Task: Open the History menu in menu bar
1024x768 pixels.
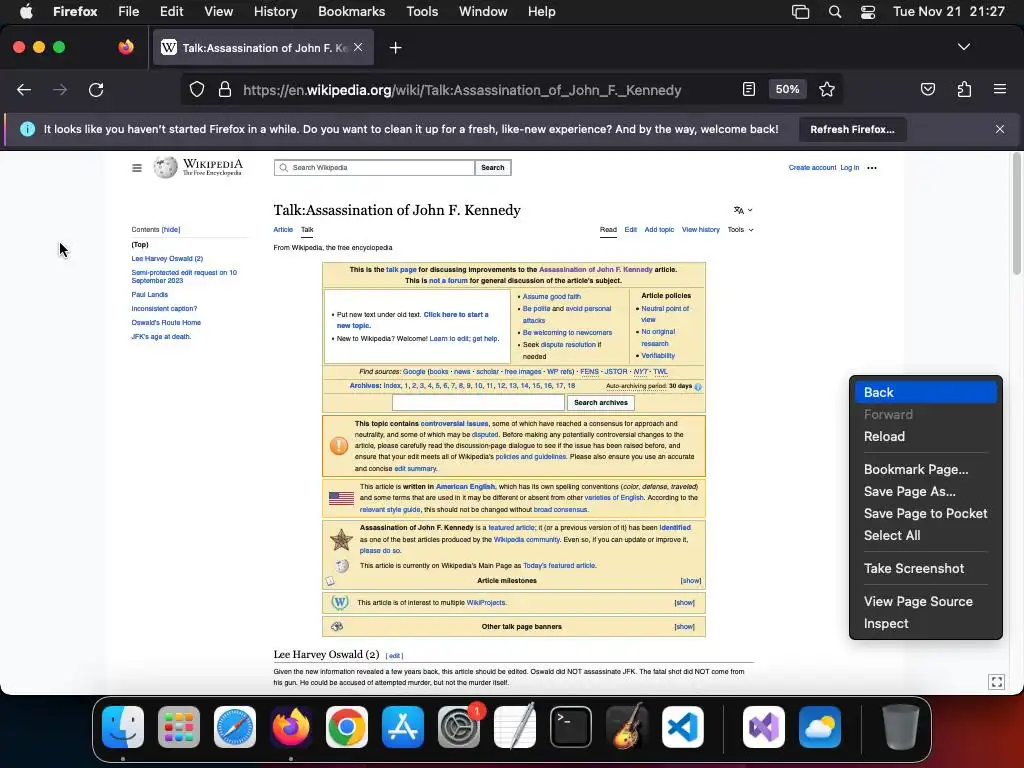Action: coord(275,12)
